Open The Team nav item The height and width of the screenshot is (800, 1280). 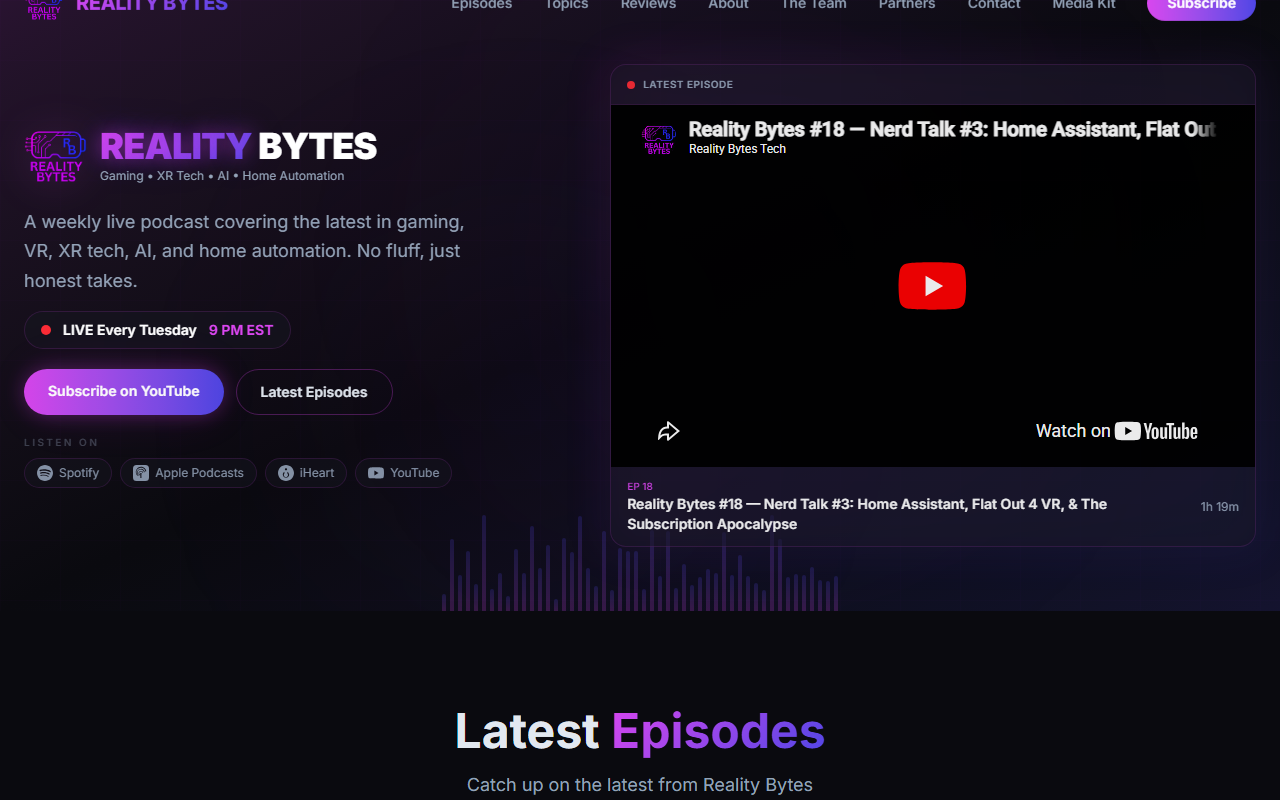tap(813, 5)
